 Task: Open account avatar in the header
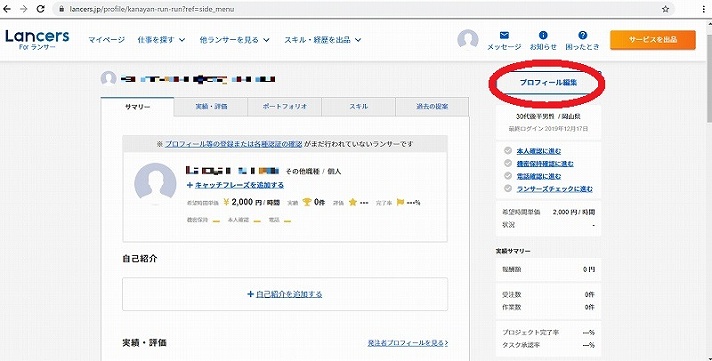[x=468, y=40]
